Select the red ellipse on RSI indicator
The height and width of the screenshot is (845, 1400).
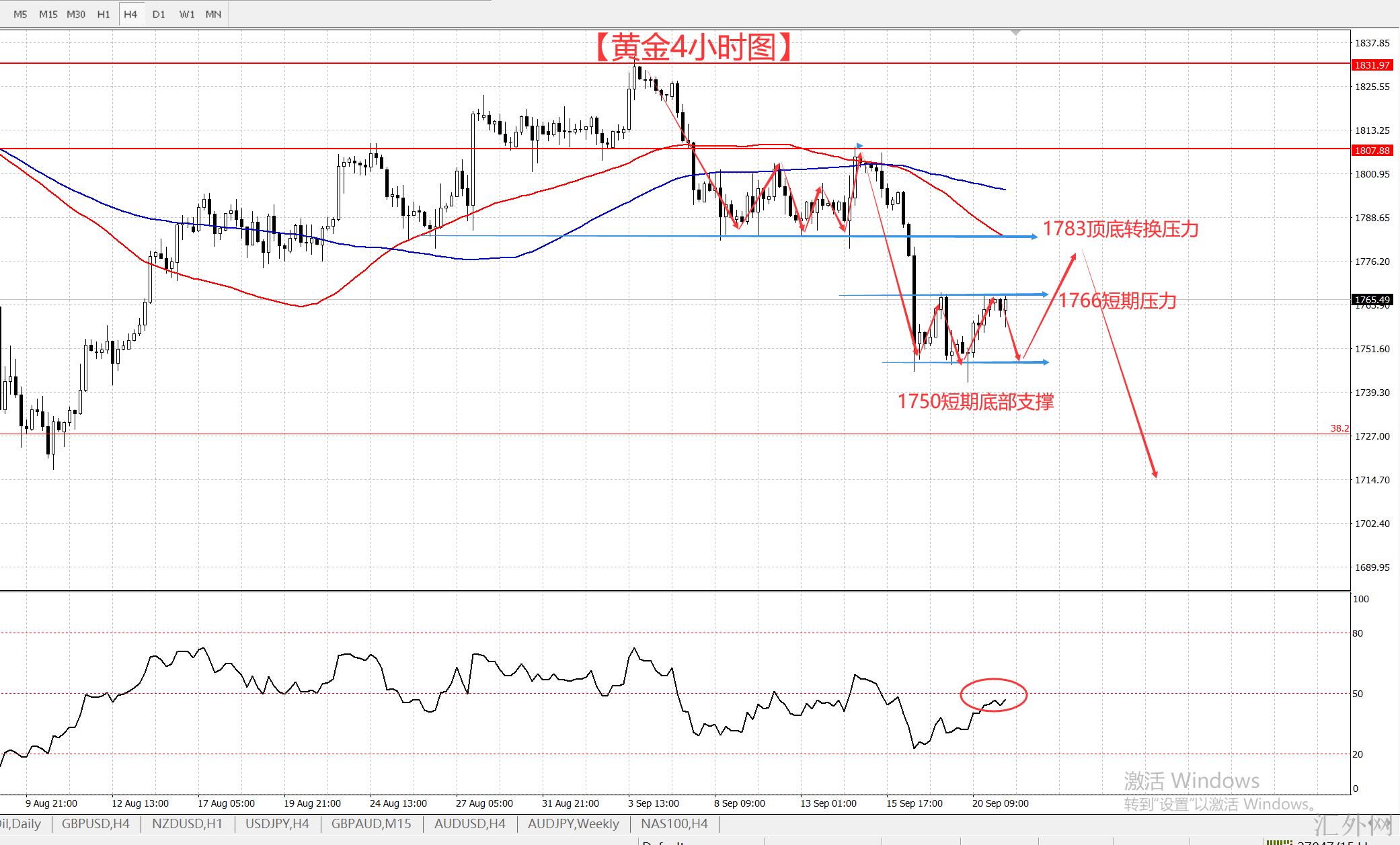[x=994, y=680]
